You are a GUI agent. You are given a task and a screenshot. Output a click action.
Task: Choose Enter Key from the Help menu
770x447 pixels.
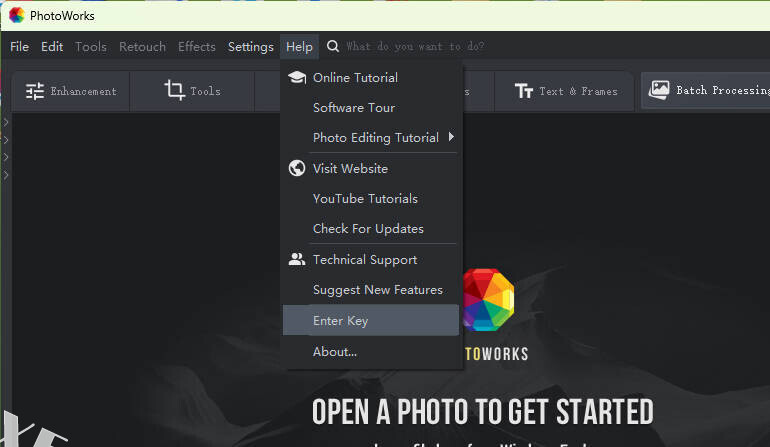pyautogui.click(x=341, y=321)
